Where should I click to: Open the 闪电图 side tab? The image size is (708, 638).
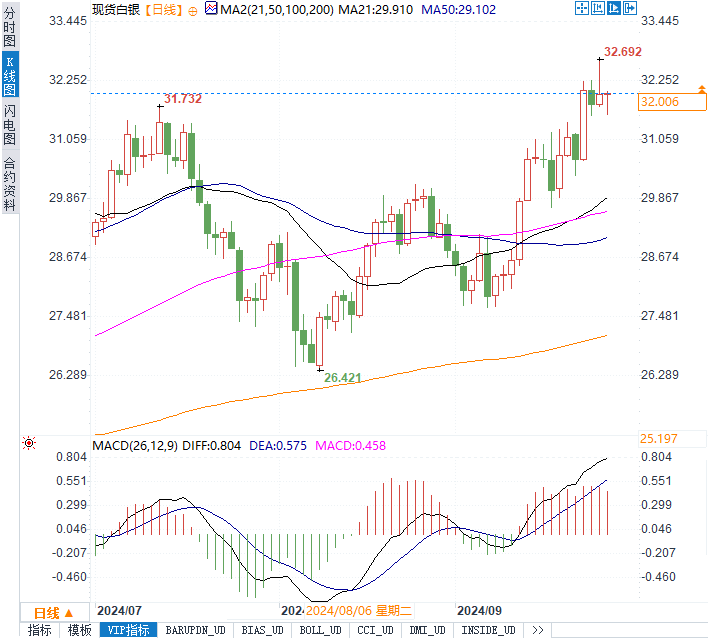[x=10, y=125]
